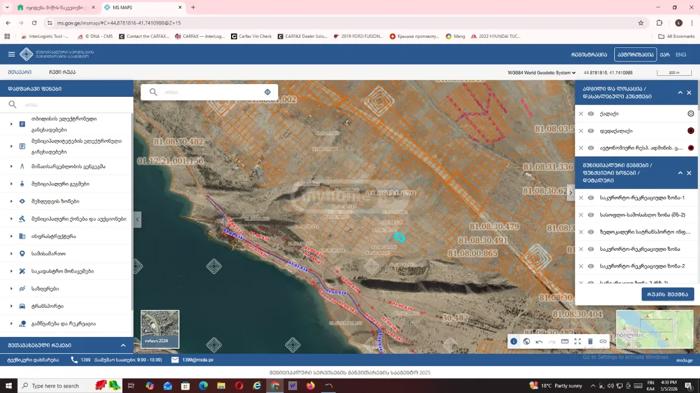Toggle the eye on the row just above the second blue group header
The height and width of the screenshot is (393, 700).
pos(591,148)
